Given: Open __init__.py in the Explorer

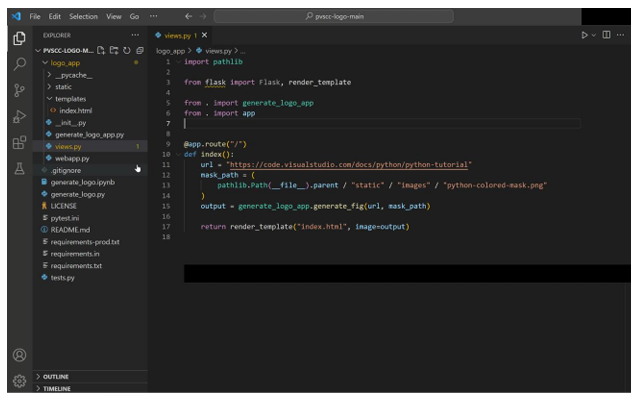Looking at the screenshot, I should pos(70,123).
